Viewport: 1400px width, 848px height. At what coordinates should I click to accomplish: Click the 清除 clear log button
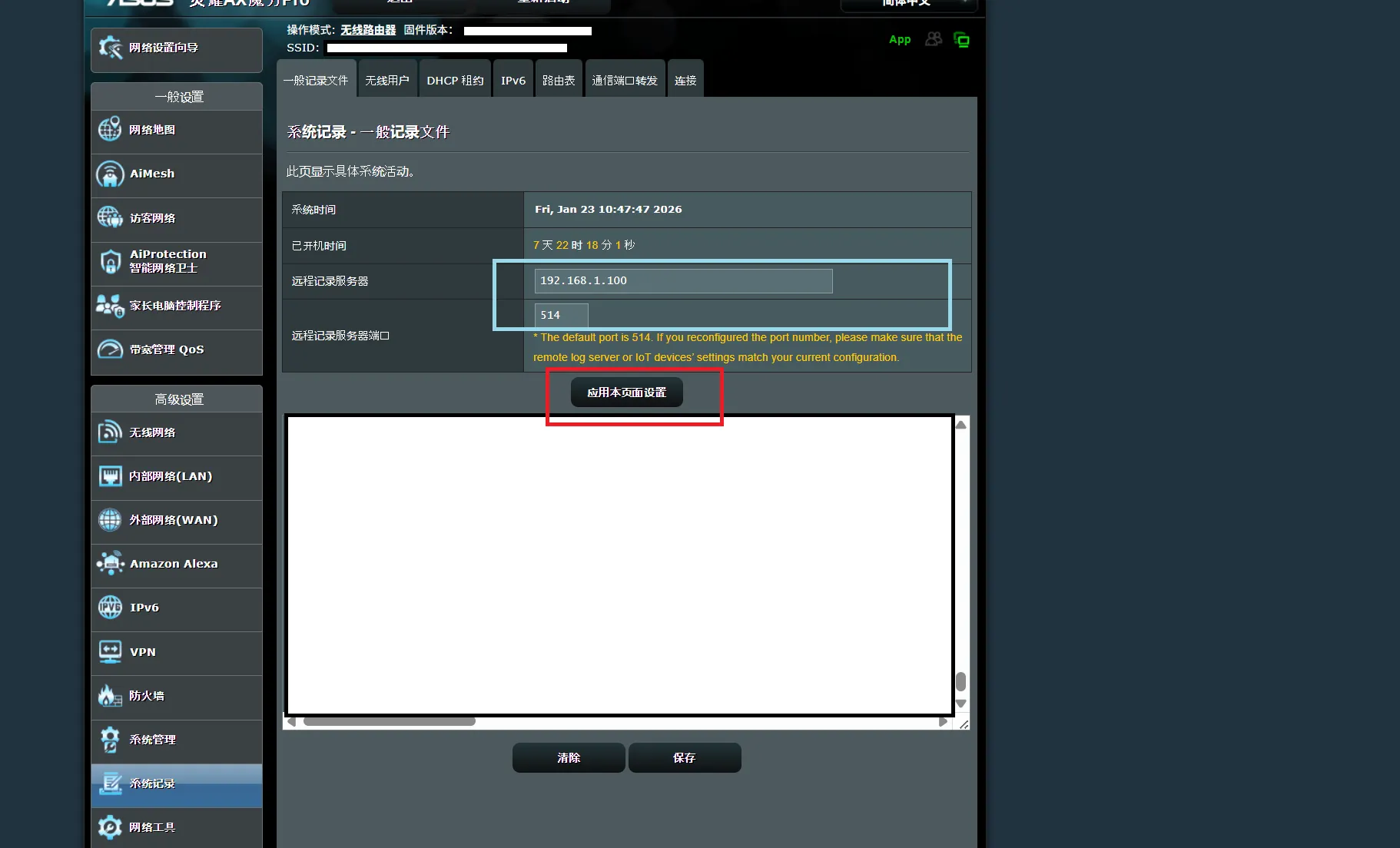click(x=569, y=758)
